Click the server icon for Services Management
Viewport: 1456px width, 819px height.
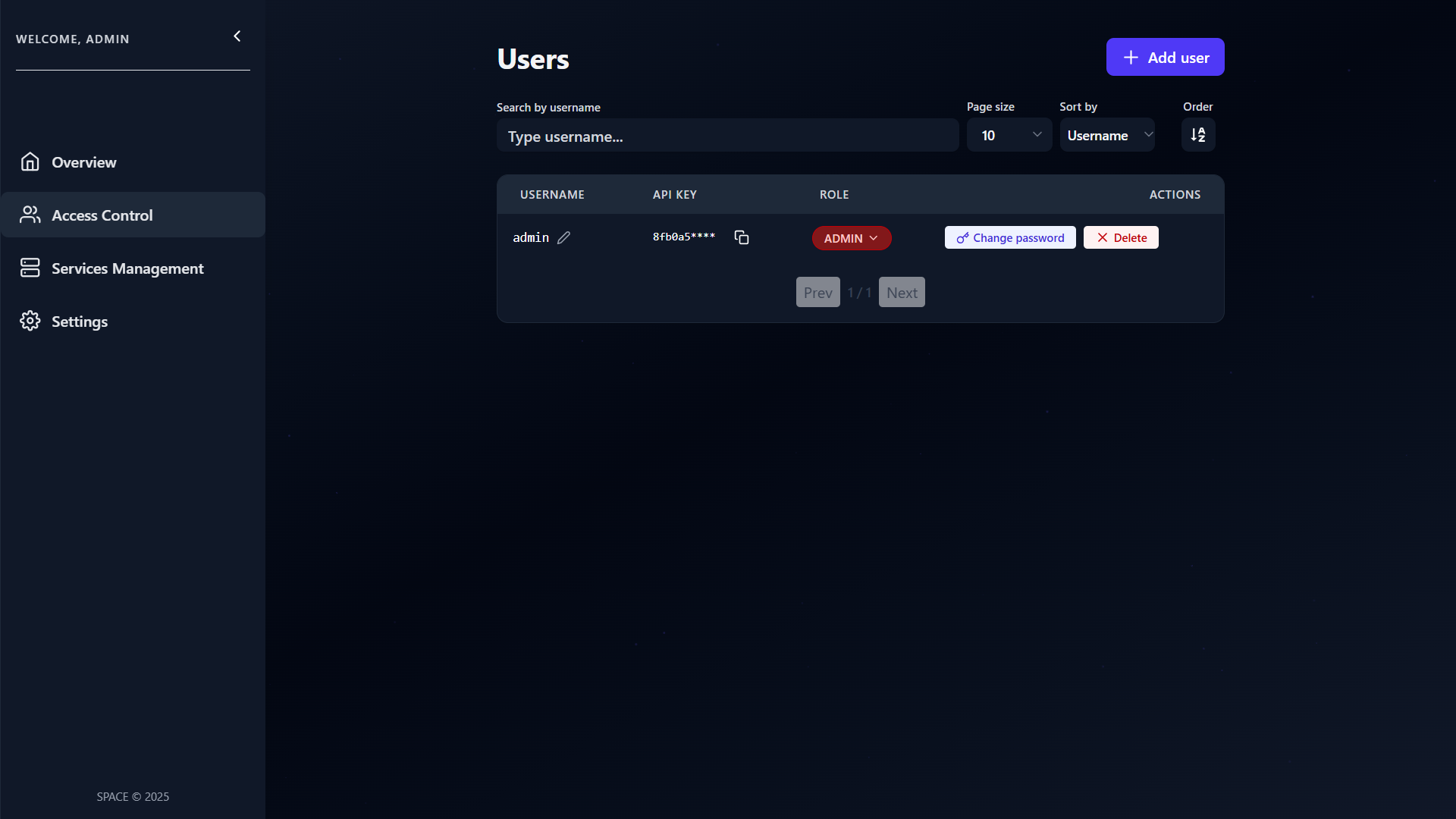[x=30, y=268]
